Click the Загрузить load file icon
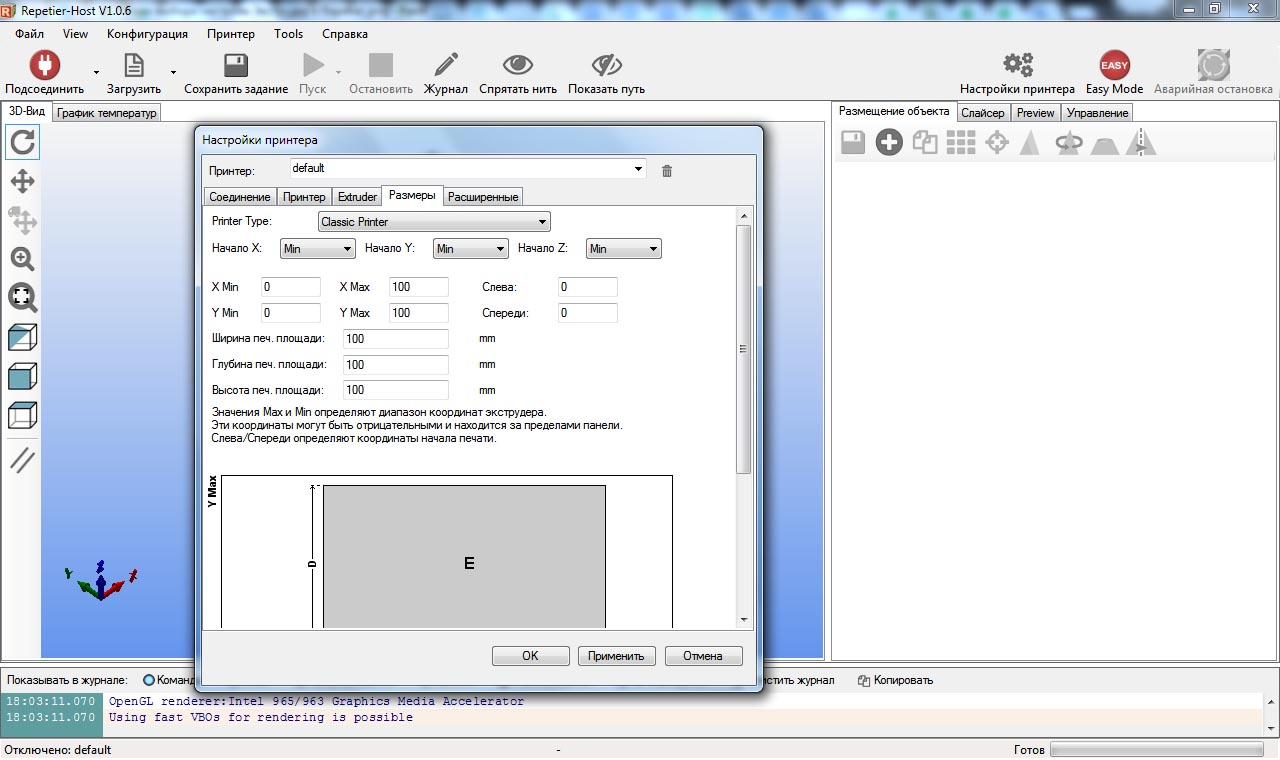This screenshot has width=1280, height=760. click(x=134, y=65)
